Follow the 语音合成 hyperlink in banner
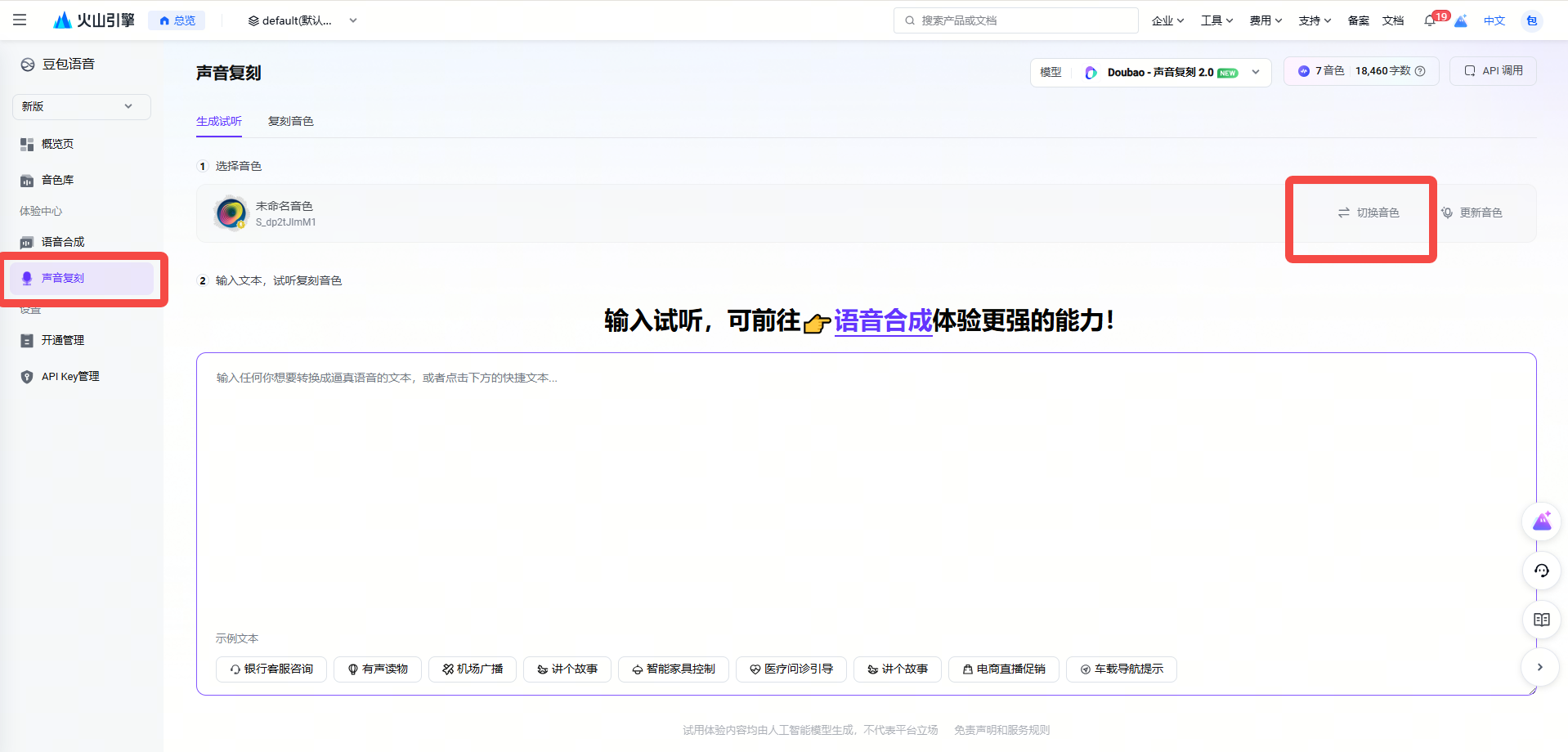This screenshot has width=1568, height=752. [883, 320]
